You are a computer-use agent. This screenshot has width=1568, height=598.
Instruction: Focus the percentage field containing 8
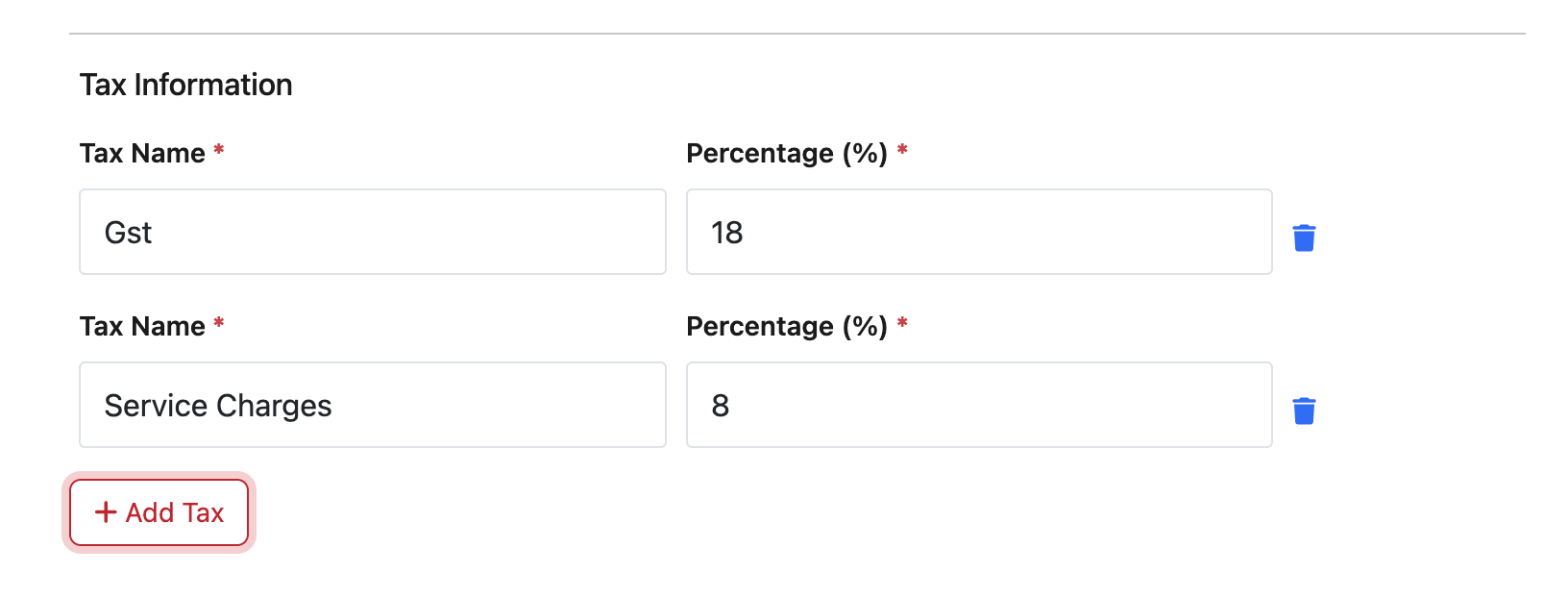click(978, 405)
